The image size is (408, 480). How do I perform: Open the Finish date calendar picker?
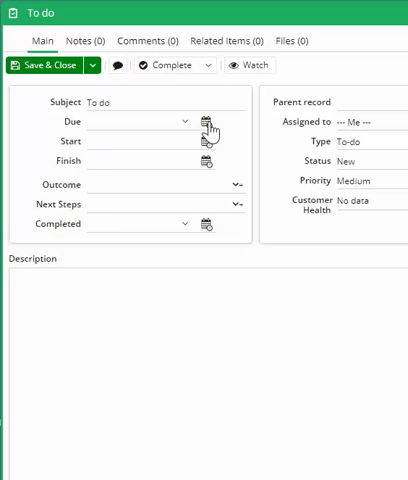tap(207, 161)
